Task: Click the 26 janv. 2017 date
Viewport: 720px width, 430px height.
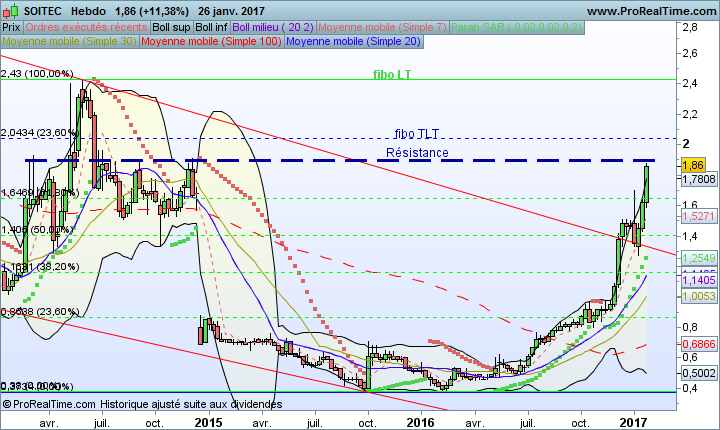Action: coord(231,11)
